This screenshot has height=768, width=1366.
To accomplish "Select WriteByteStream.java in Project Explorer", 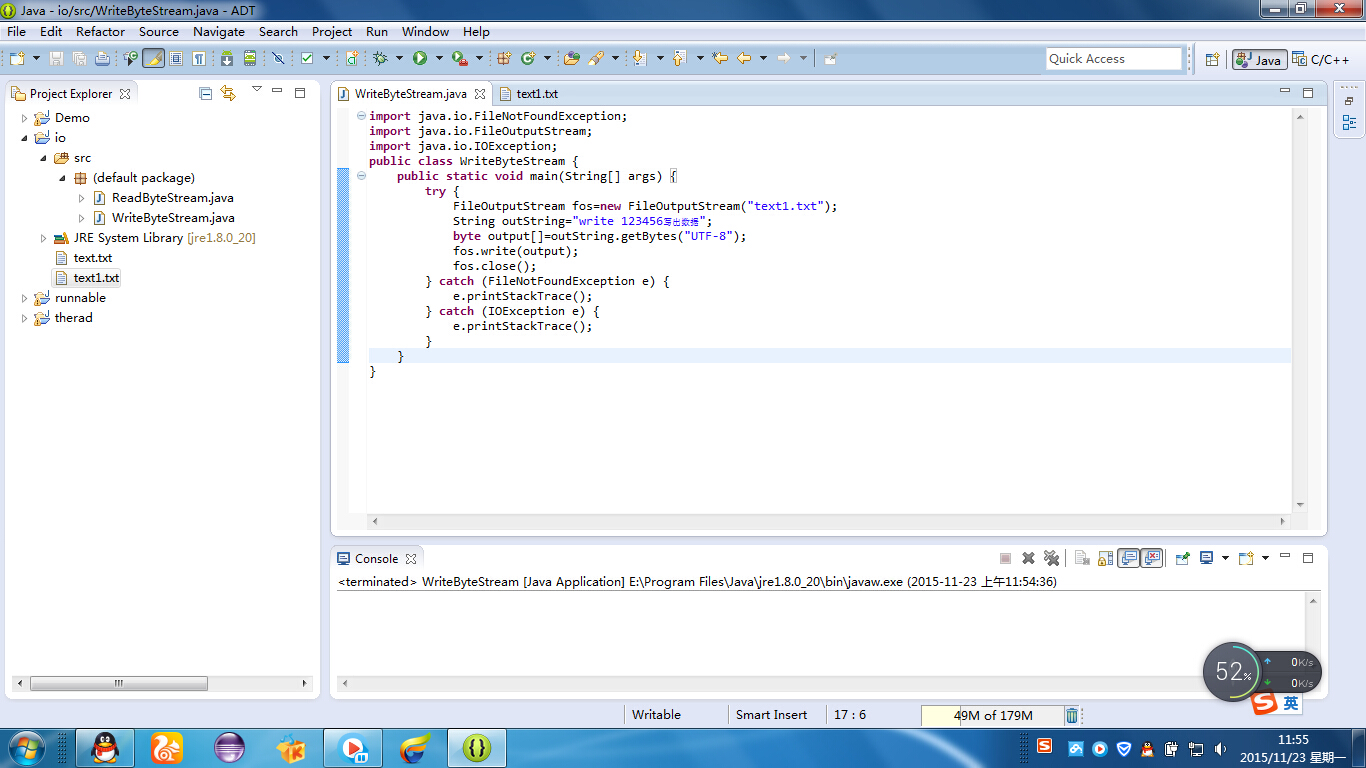I will [173, 218].
